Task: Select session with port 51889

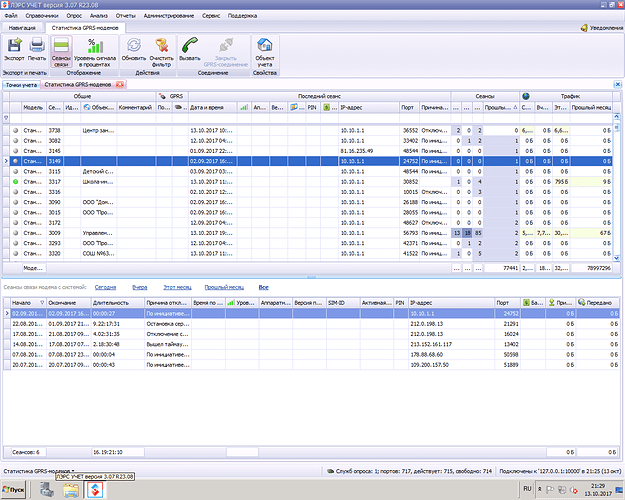Action: (311, 365)
